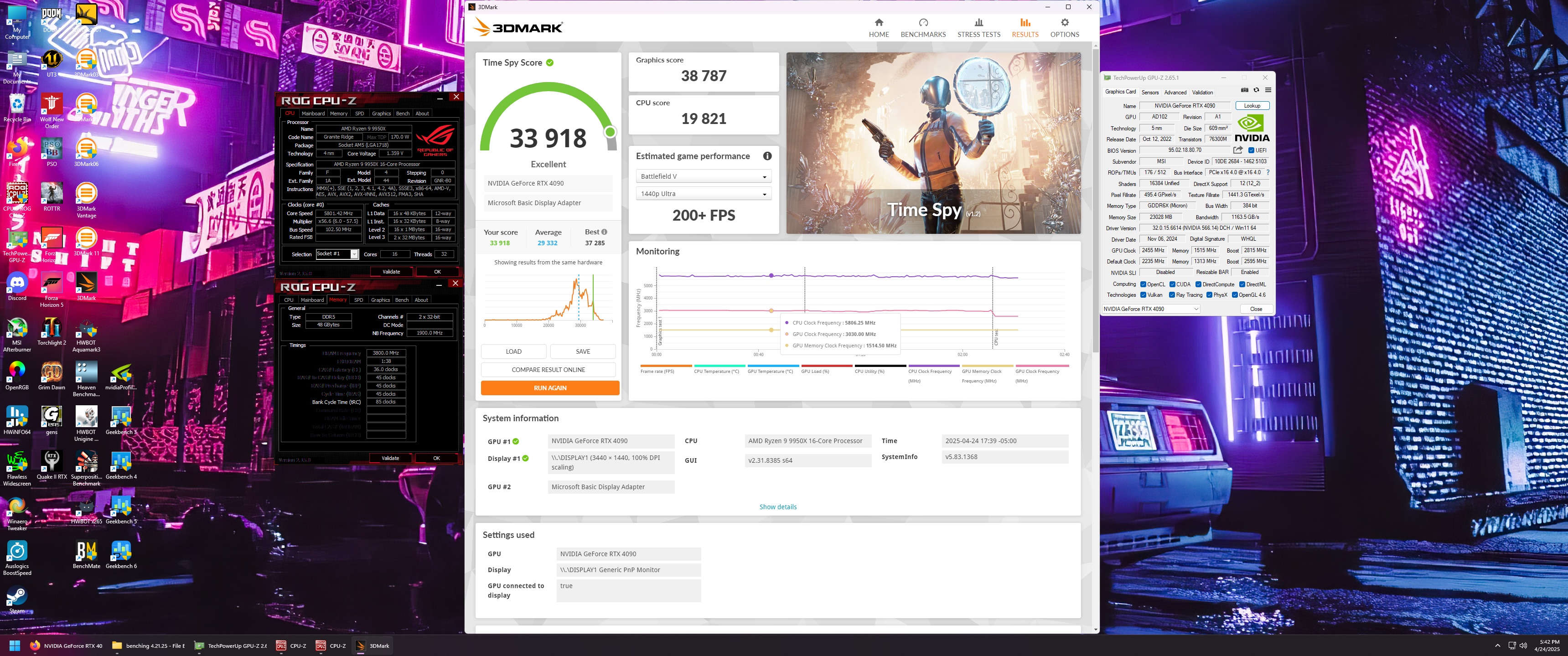This screenshot has height=656, width=1568.
Task: Open Stress Tests in 3DMark
Action: (x=978, y=28)
